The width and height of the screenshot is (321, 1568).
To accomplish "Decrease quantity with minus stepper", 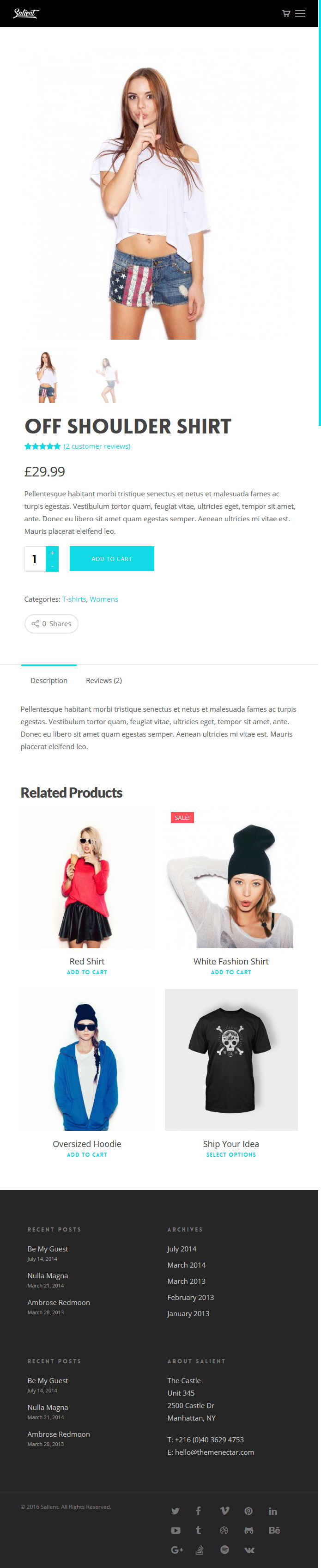I will [x=52, y=566].
